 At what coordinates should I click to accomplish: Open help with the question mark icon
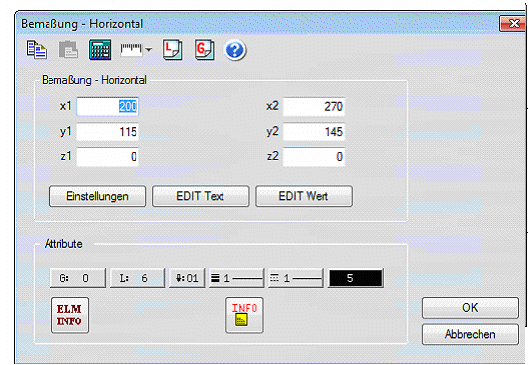coord(235,51)
